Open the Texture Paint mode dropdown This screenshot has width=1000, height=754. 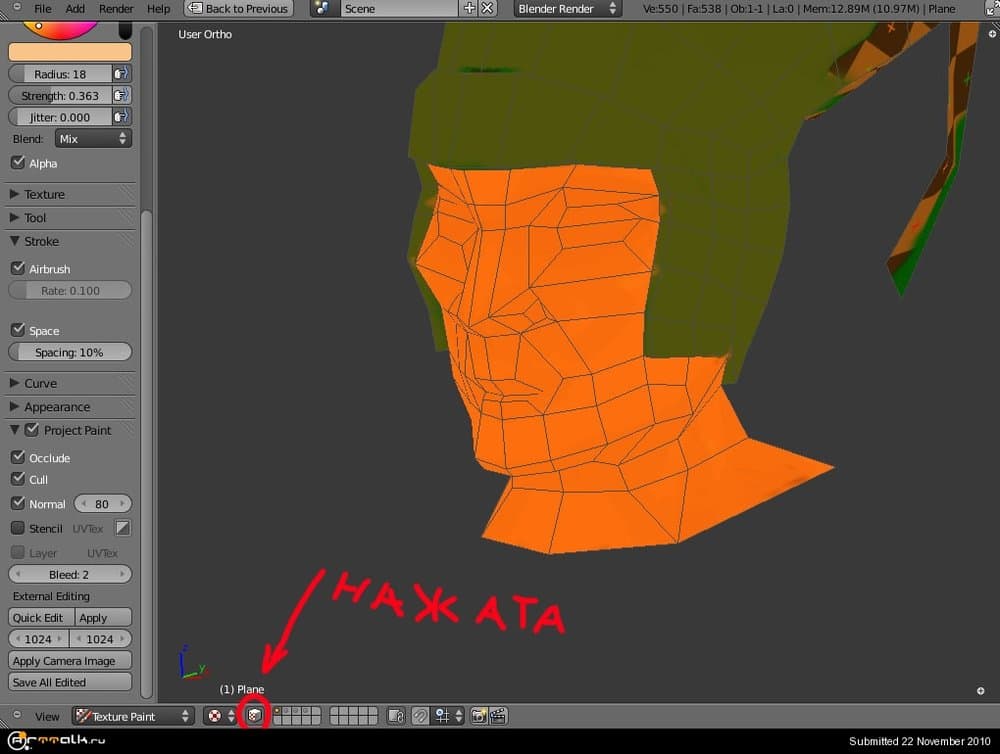pyautogui.click(x=132, y=716)
